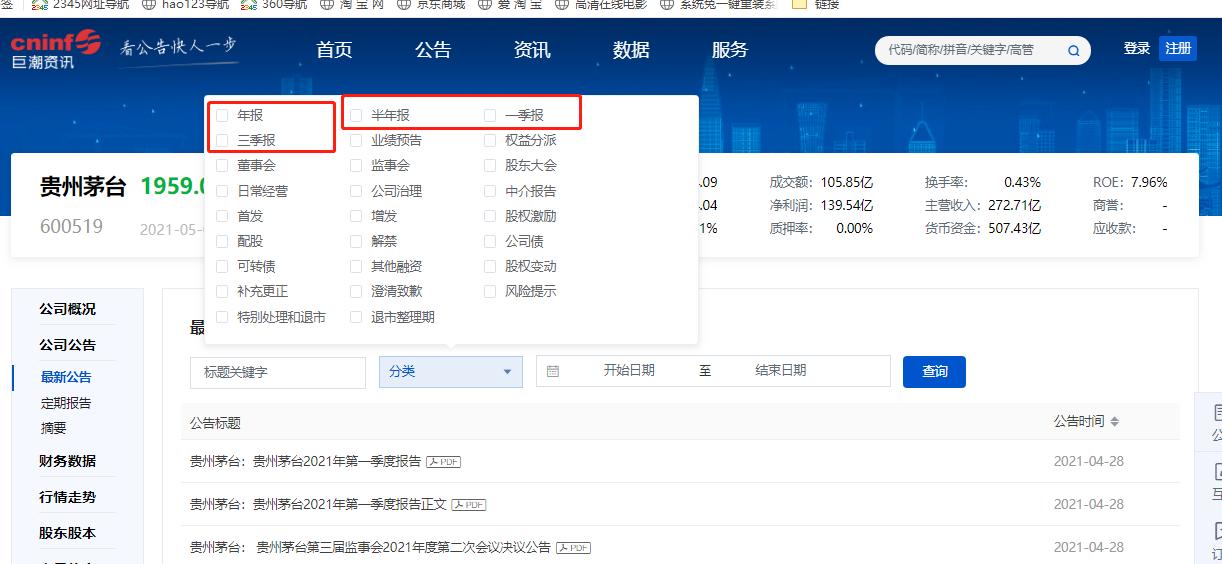
Task: Click the cninfo logo
Action: click(56, 50)
